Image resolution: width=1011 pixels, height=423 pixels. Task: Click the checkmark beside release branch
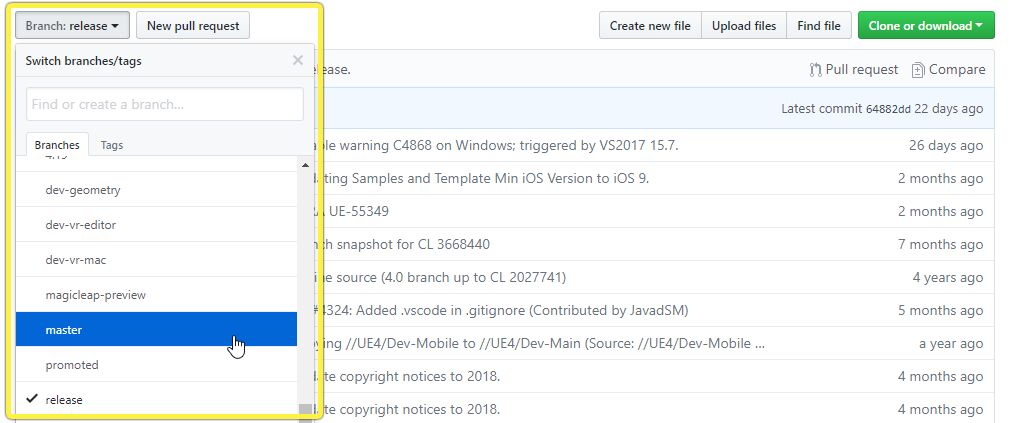pos(32,400)
